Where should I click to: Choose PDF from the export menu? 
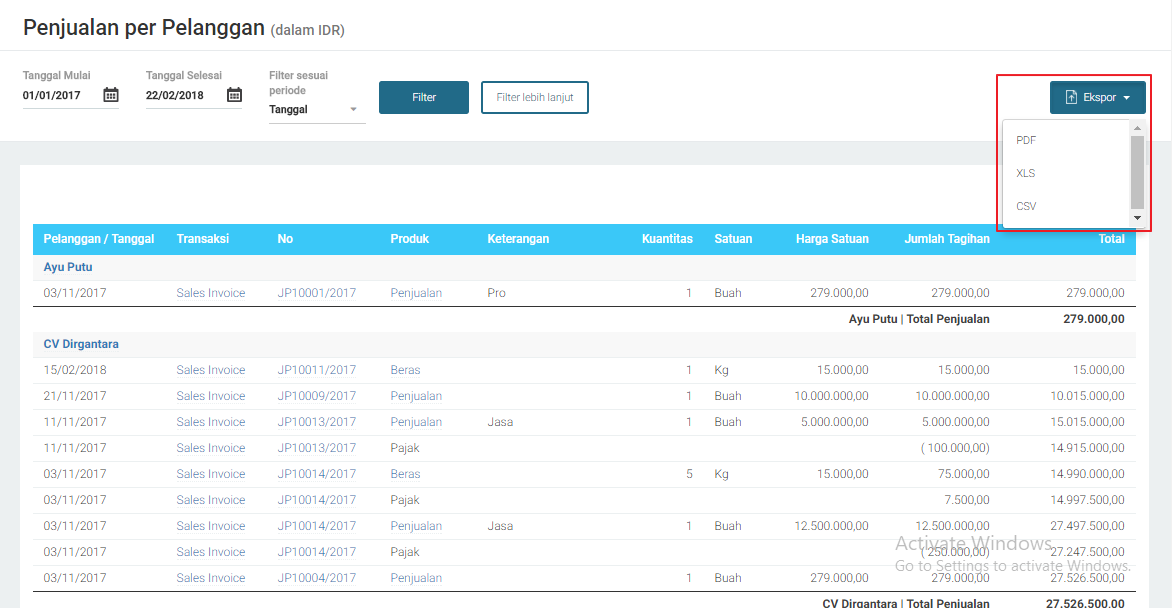pos(1026,141)
